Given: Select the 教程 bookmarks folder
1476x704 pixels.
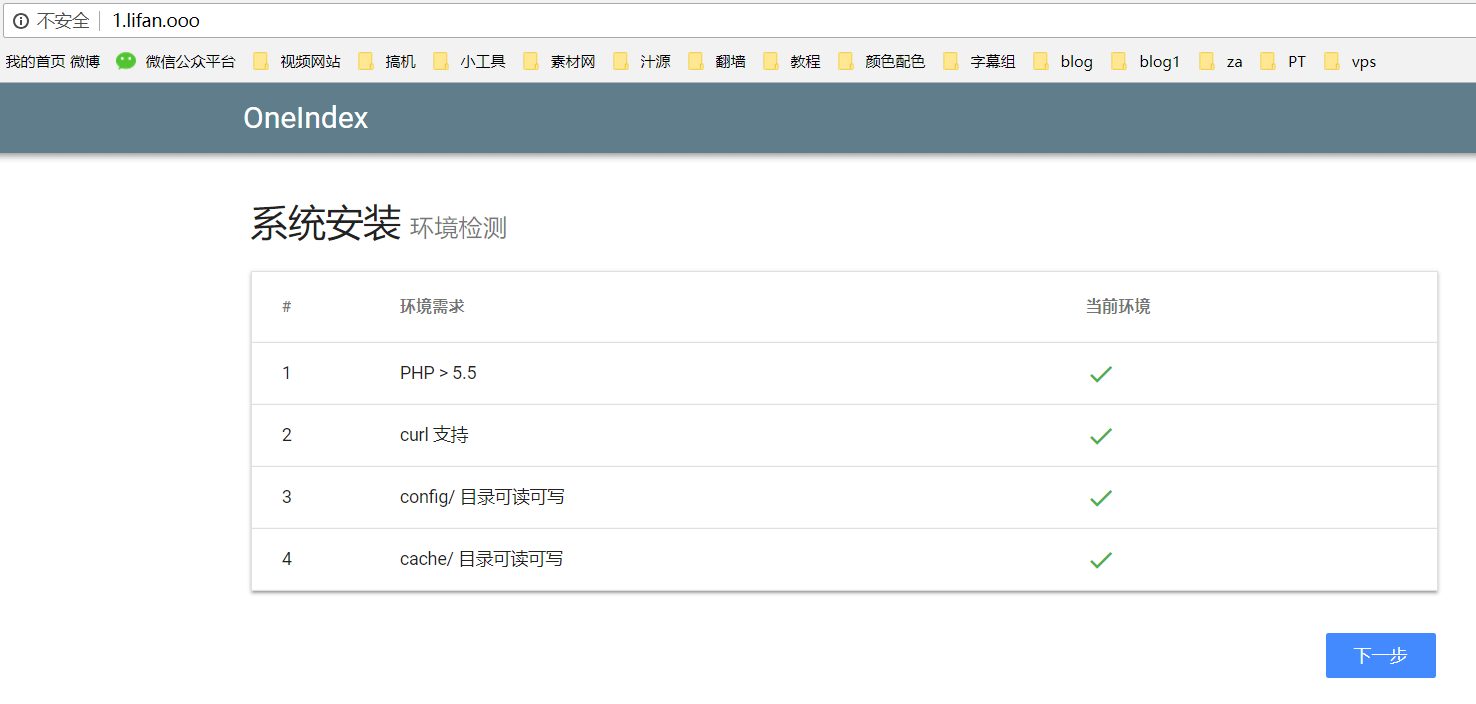Looking at the screenshot, I should point(792,62).
